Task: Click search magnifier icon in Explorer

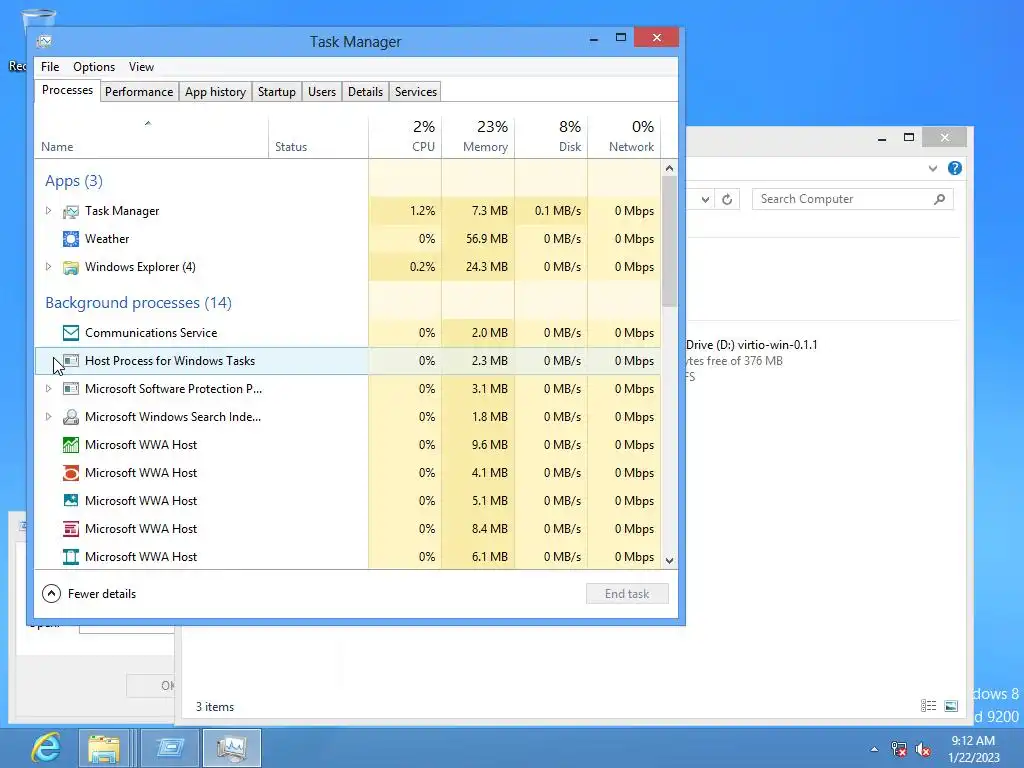Action: 939,199
